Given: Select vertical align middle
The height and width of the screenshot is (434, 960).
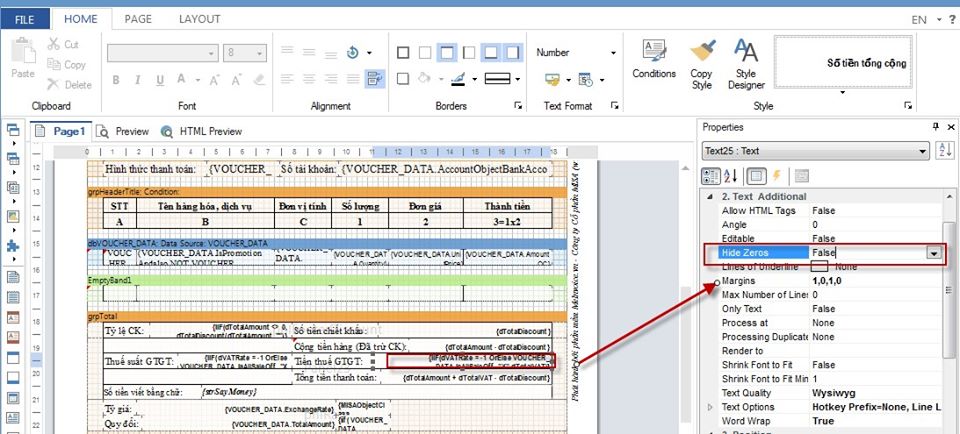Looking at the screenshot, I should (309, 51).
